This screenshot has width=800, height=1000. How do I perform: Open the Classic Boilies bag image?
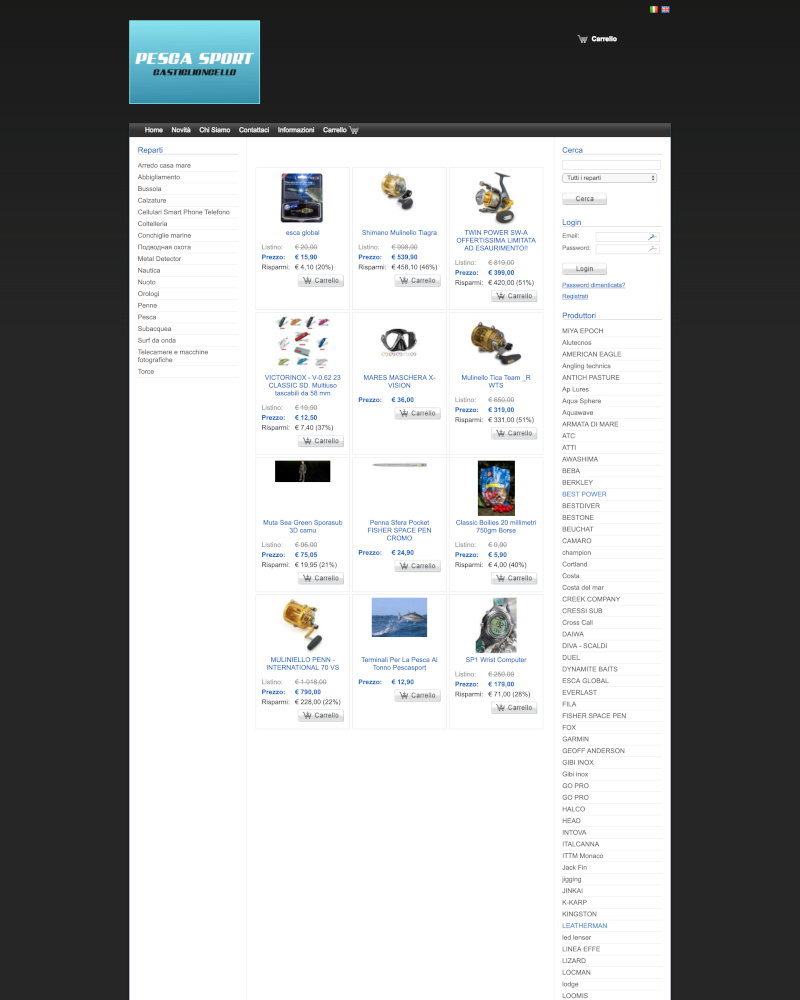pos(496,488)
